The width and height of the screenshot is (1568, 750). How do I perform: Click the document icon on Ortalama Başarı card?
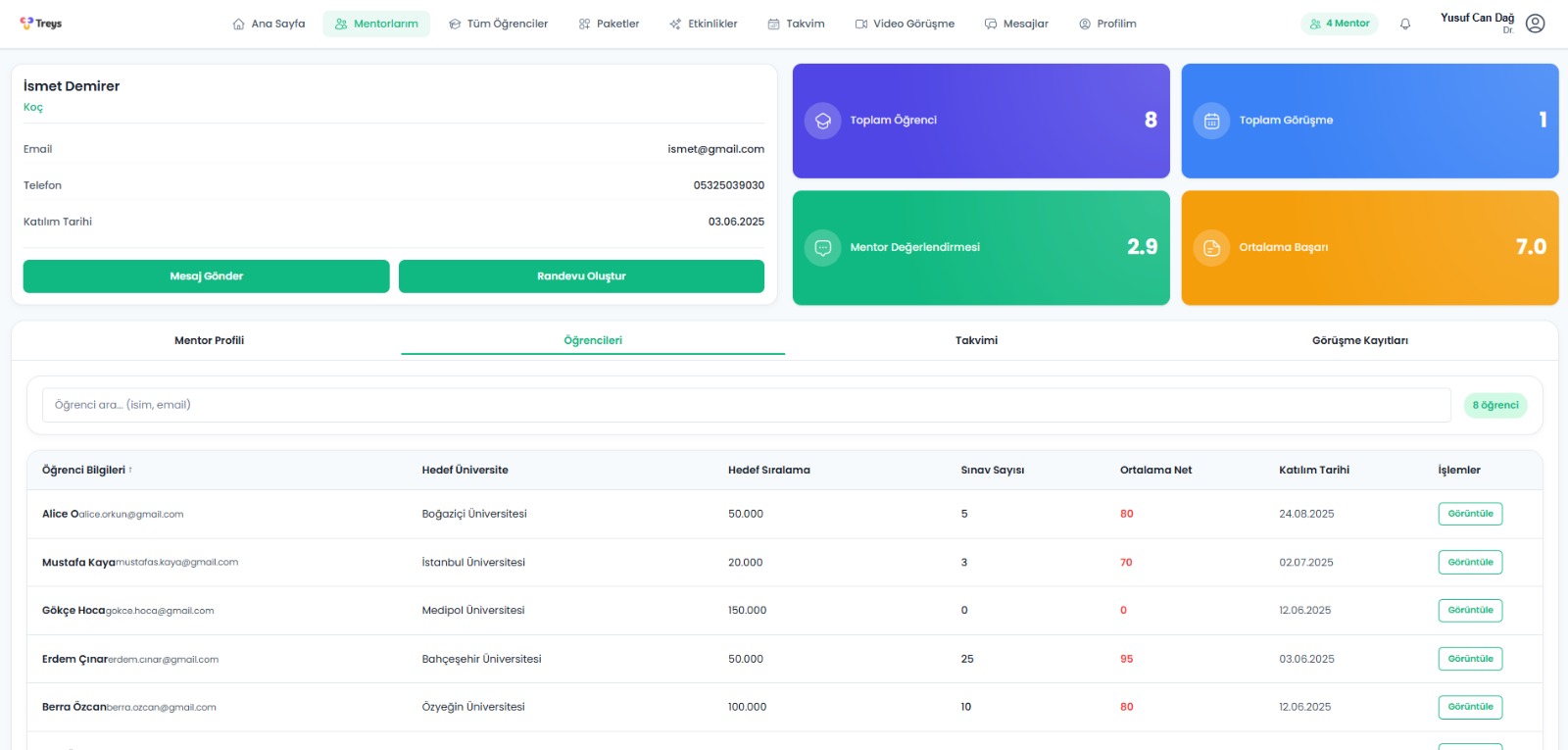(1211, 248)
